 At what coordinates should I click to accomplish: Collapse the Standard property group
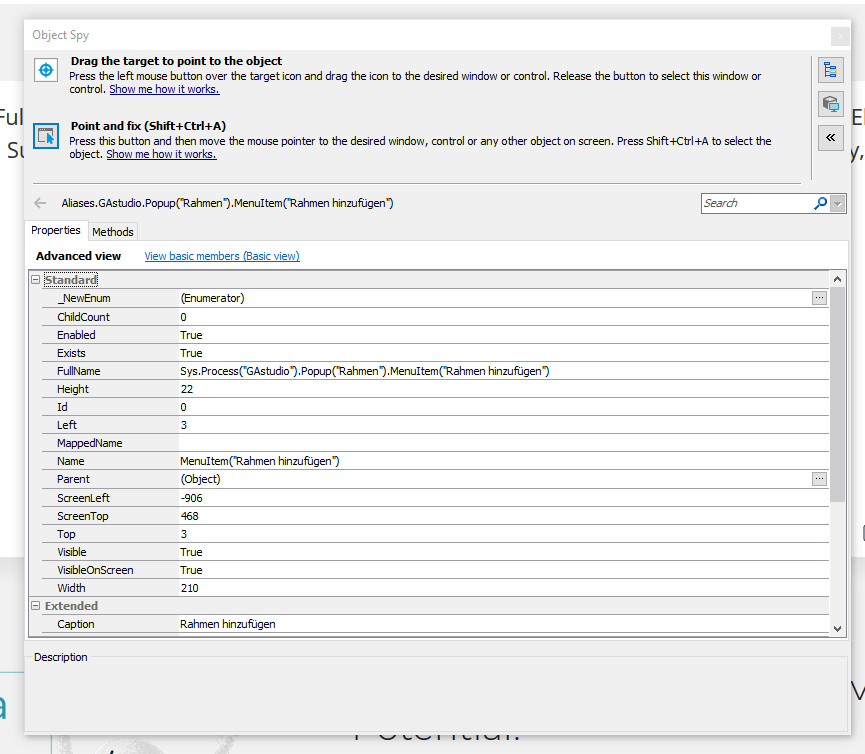(36, 280)
